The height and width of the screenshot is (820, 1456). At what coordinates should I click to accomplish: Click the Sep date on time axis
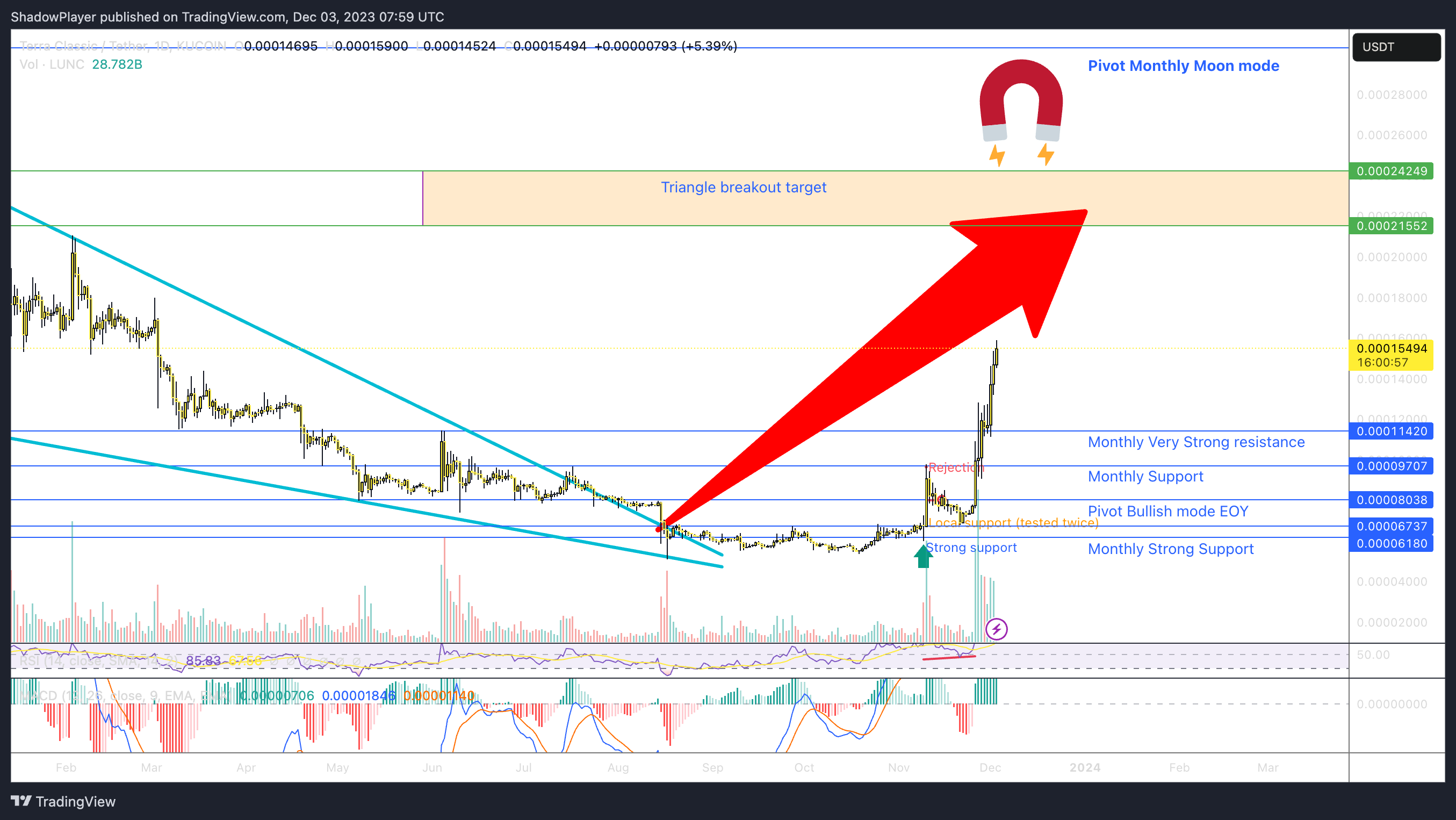click(x=712, y=767)
